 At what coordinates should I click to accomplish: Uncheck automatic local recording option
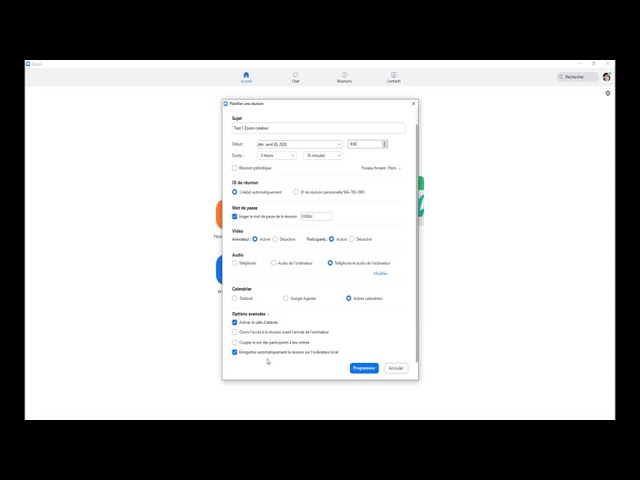pos(235,352)
